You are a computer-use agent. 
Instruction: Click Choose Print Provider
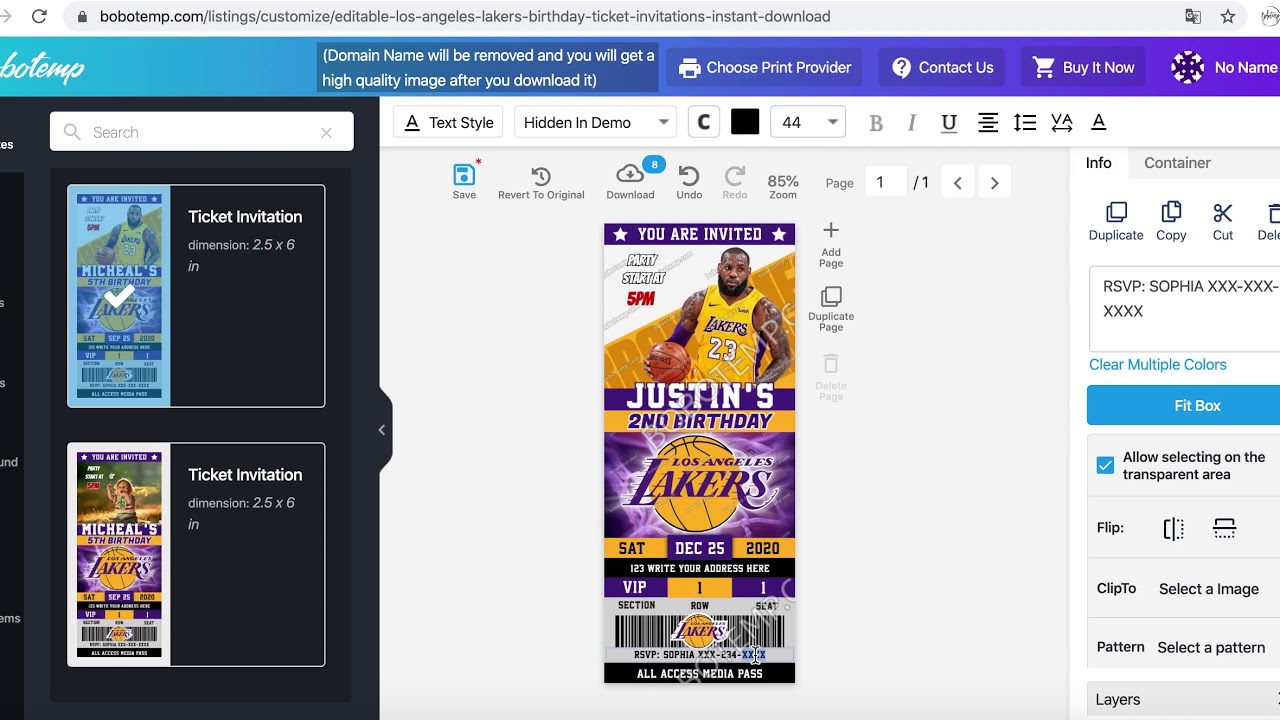[x=764, y=67]
